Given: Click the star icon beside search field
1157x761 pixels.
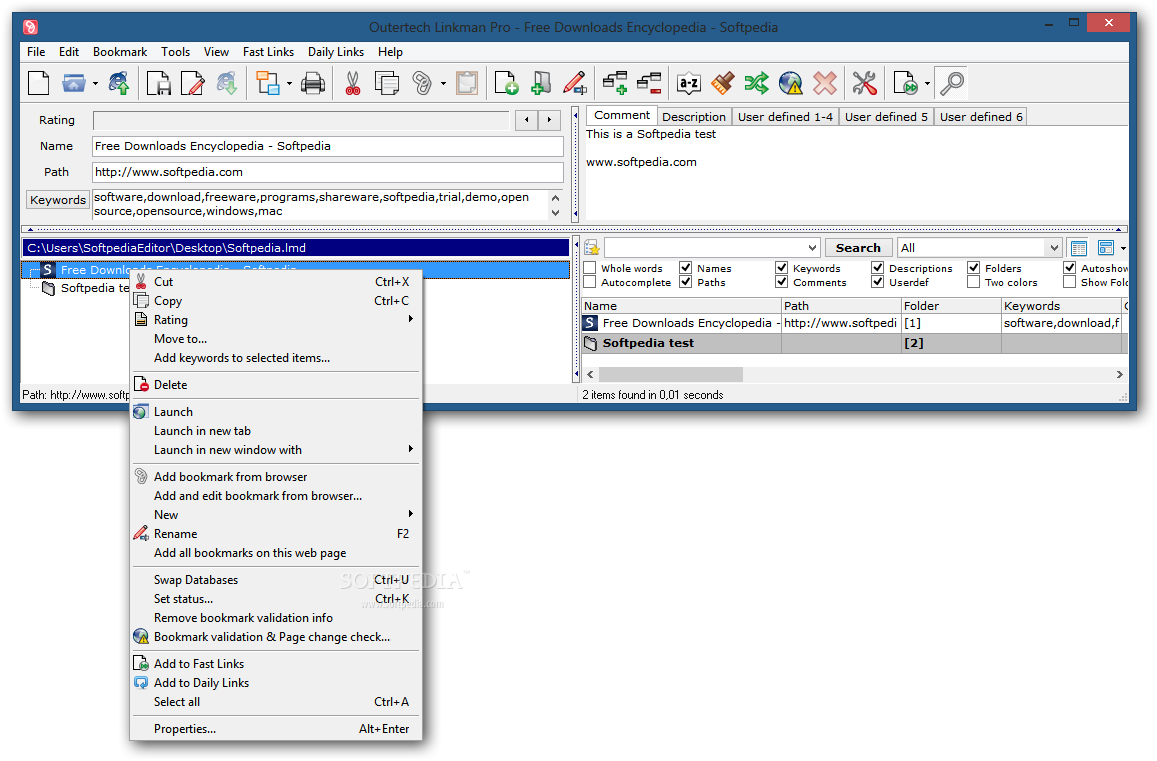Looking at the screenshot, I should pos(592,248).
